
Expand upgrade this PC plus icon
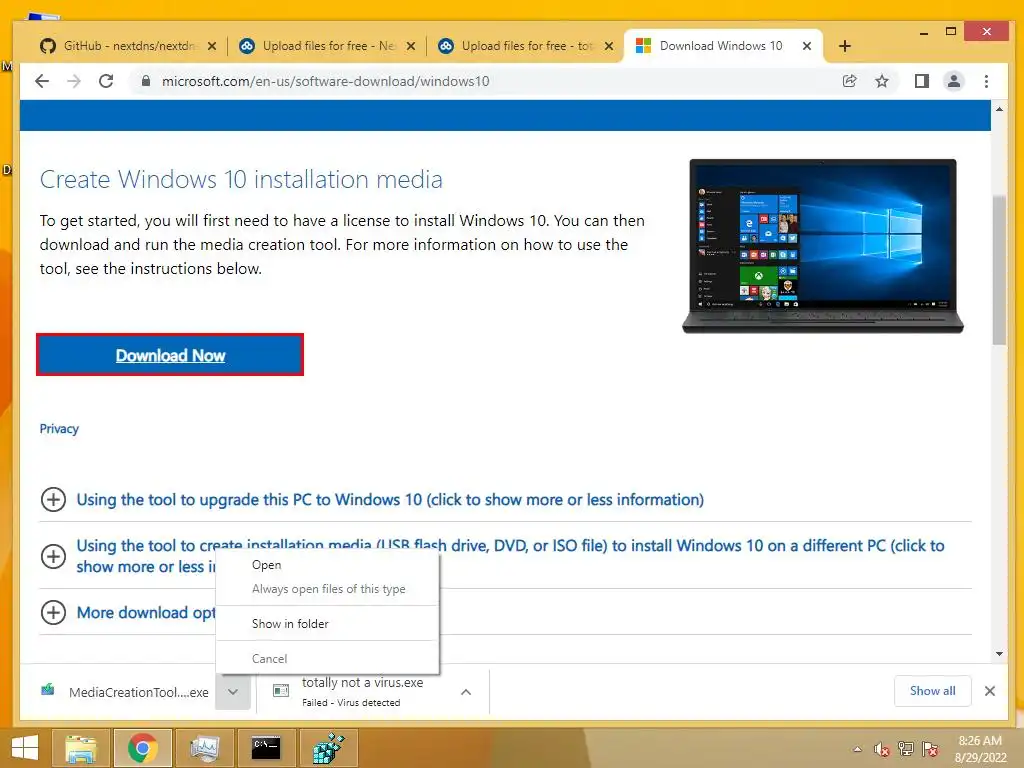[x=53, y=500]
